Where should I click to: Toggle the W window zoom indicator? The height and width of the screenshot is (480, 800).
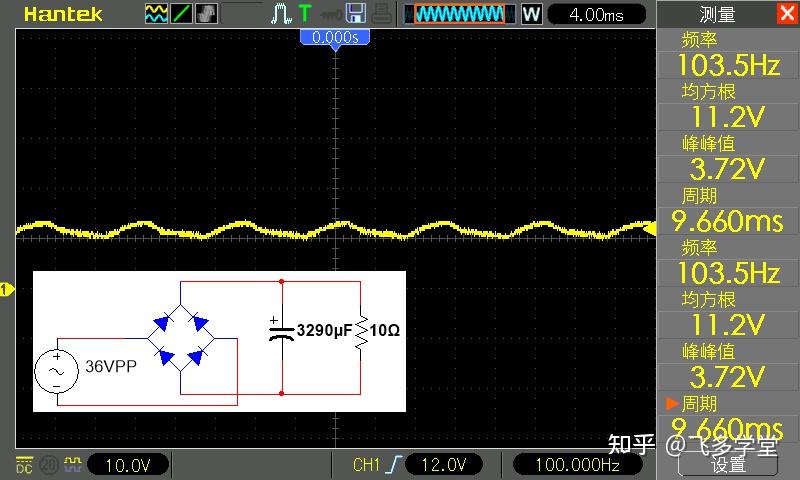pyautogui.click(x=531, y=14)
